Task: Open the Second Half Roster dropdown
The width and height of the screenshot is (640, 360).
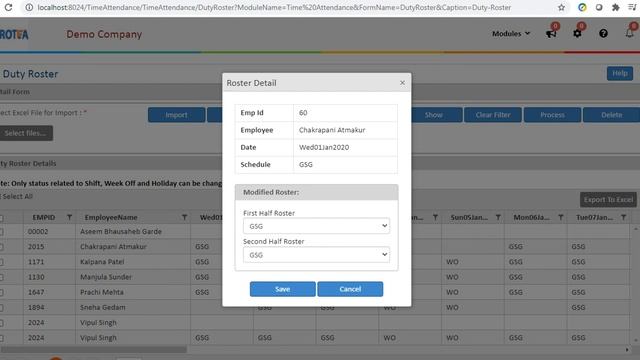Action: coord(316,255)
